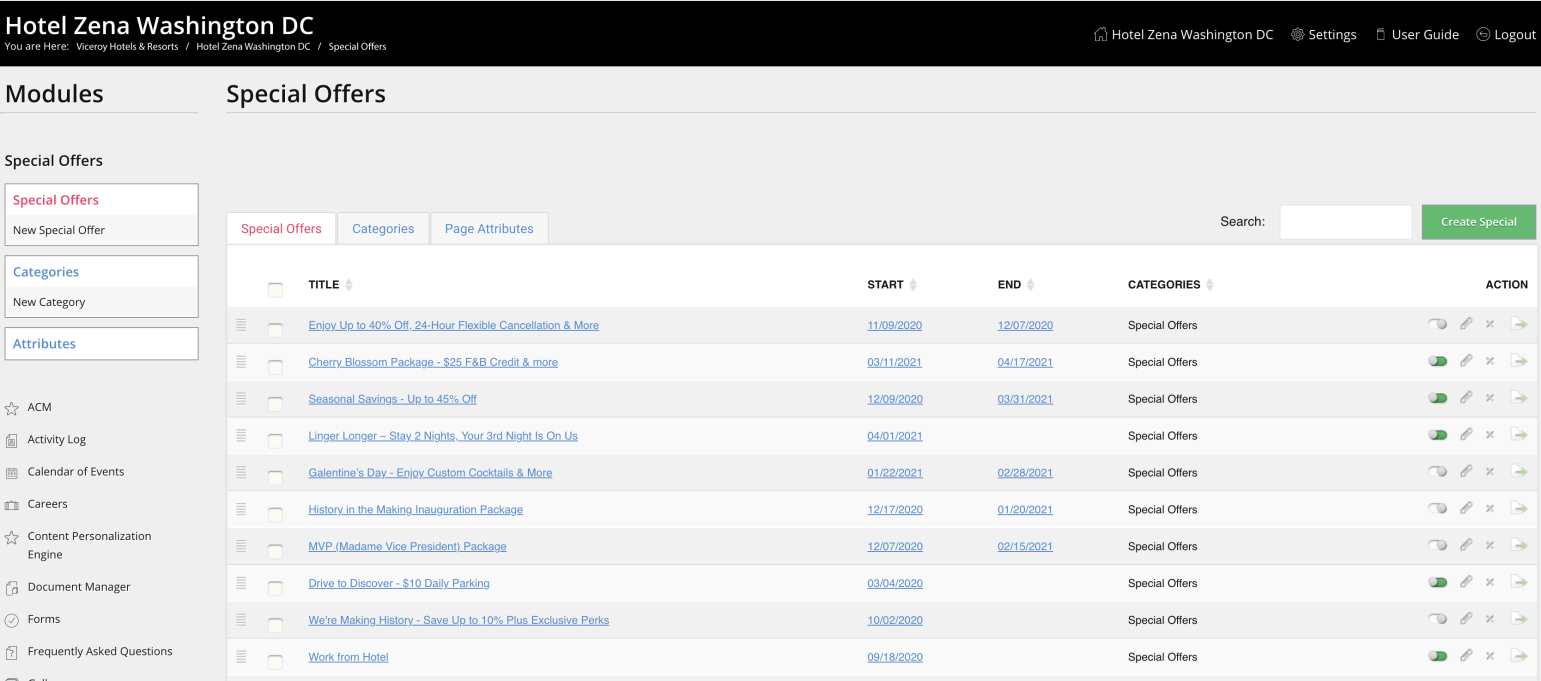The width and height of the screenshot is (1541, 681).
Task: Sort by Categories column arrows
Action: coord(1210,285)
